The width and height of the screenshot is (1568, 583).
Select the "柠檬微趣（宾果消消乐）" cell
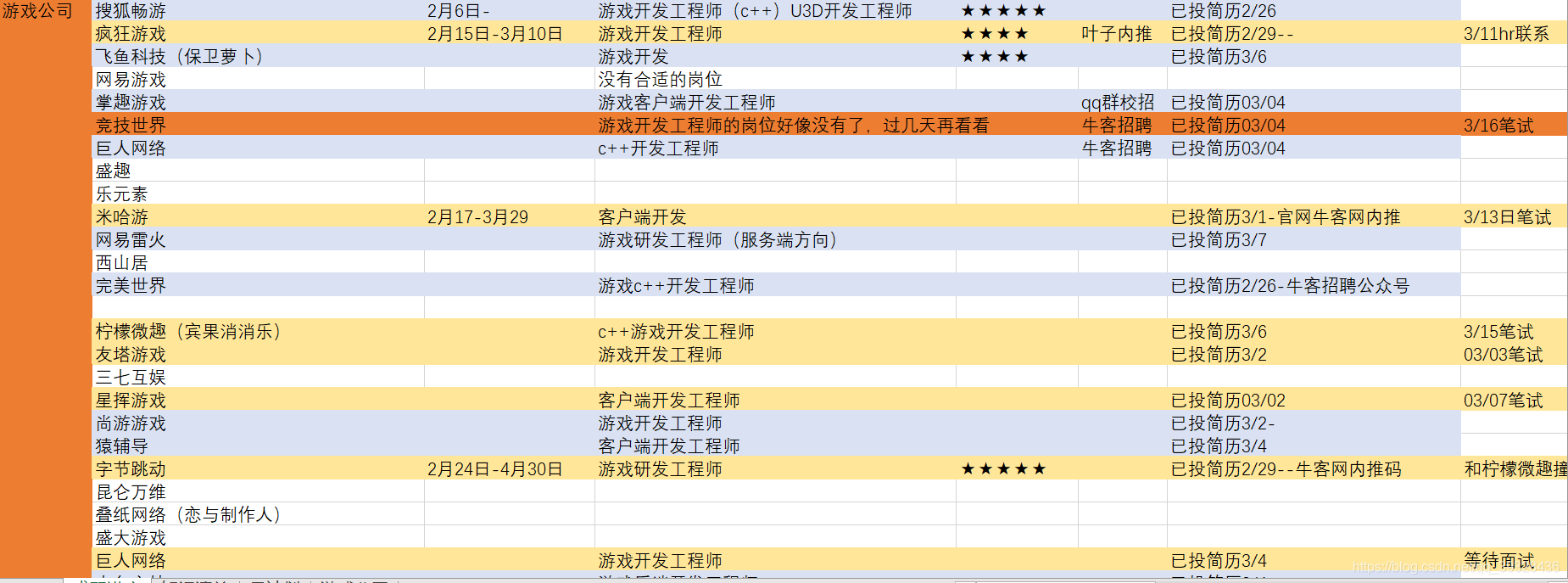coord(259,331)
